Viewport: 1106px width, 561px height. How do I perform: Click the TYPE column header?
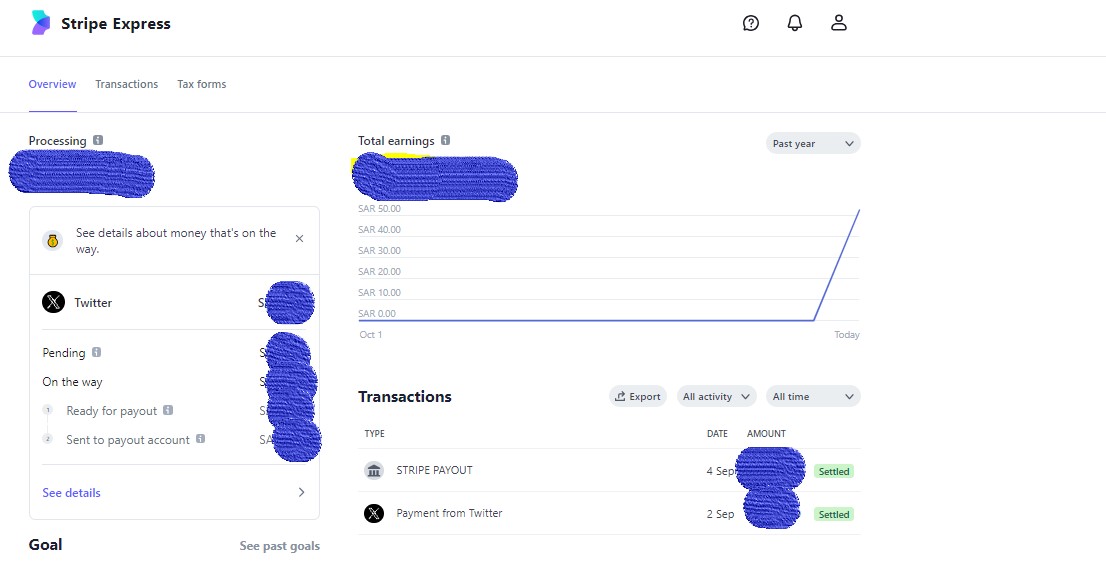(375, 433)
